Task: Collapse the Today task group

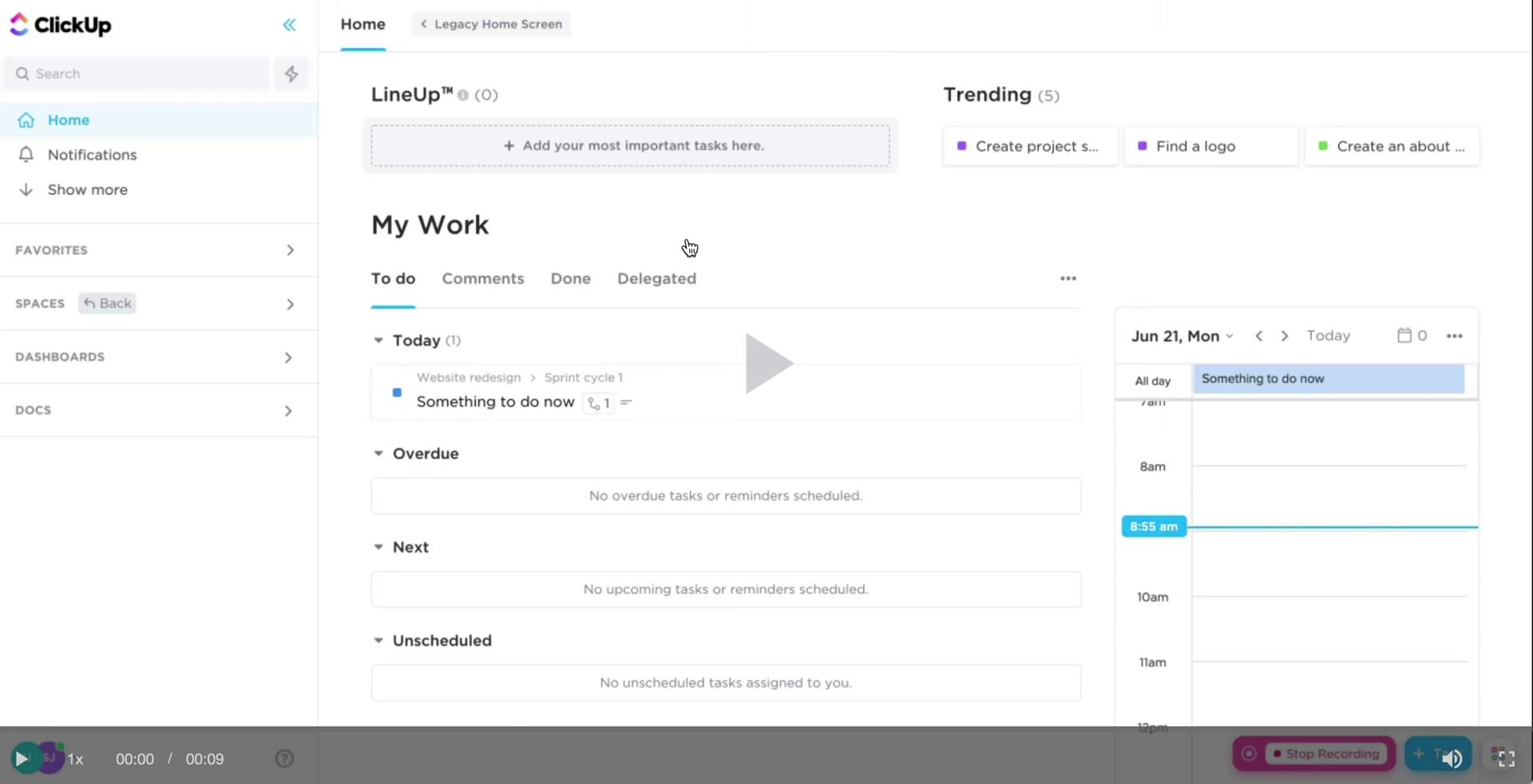Action: (x=378, y=340)
